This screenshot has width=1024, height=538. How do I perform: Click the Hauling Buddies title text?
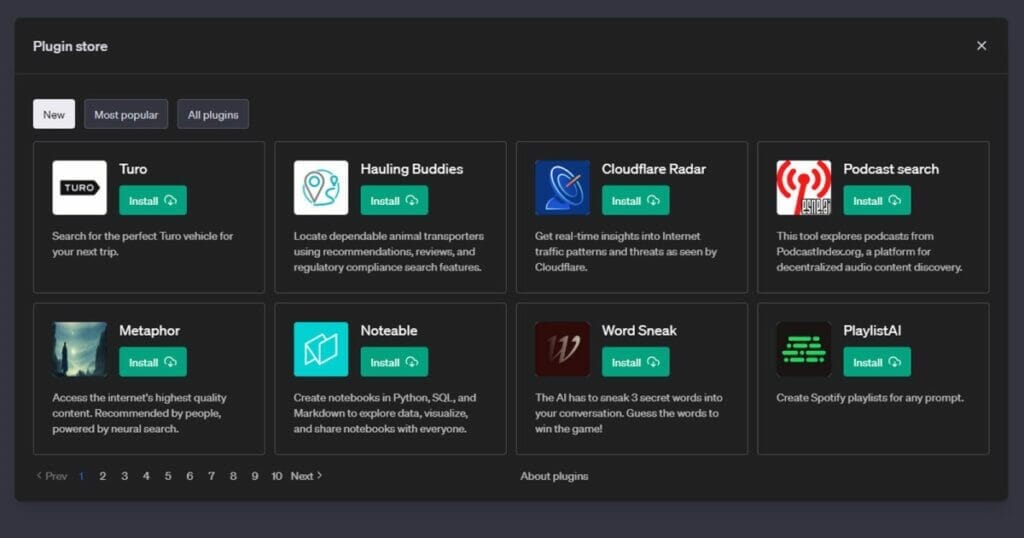point(411,169)
